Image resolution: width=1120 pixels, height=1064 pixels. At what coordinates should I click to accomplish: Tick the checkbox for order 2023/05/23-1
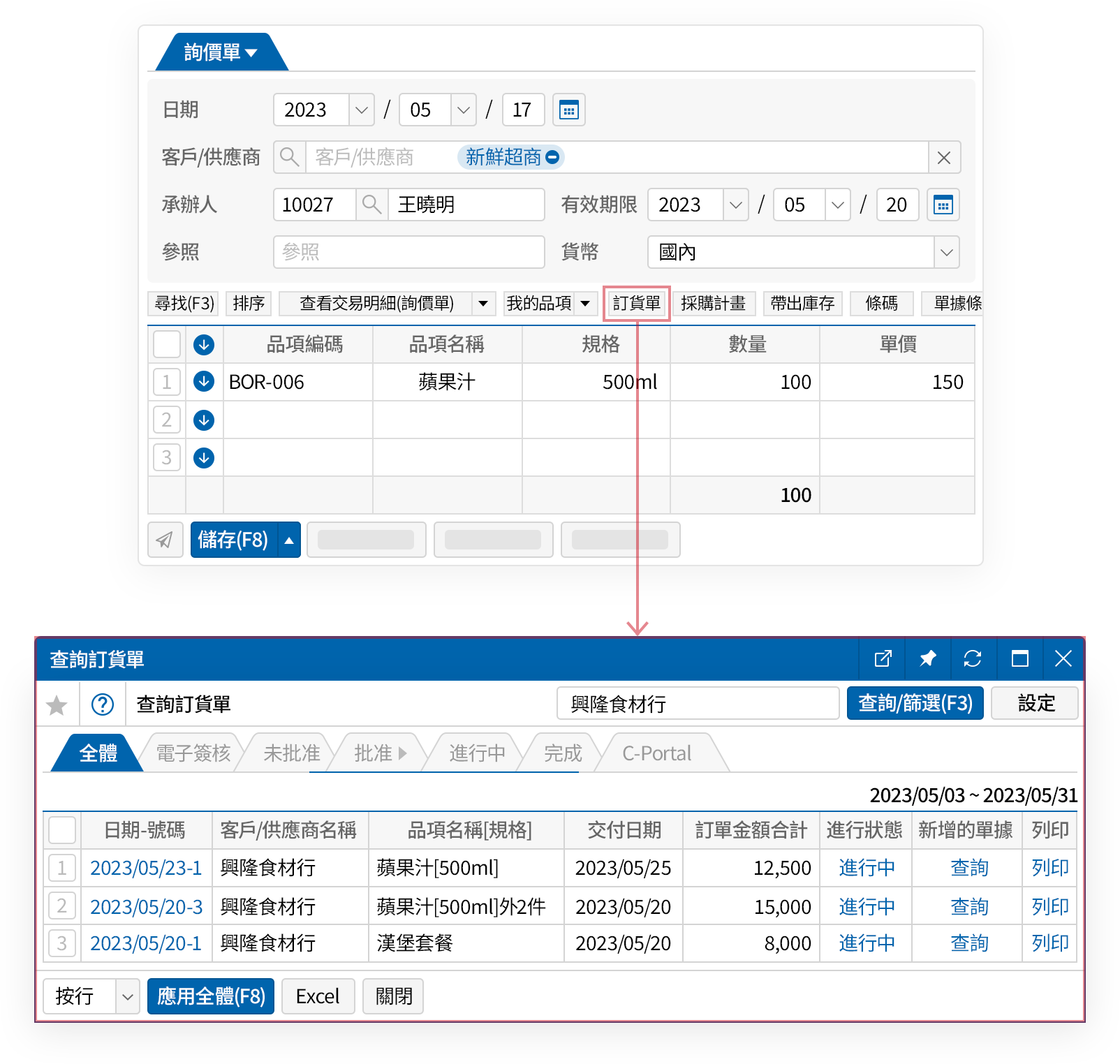(61, 868)
